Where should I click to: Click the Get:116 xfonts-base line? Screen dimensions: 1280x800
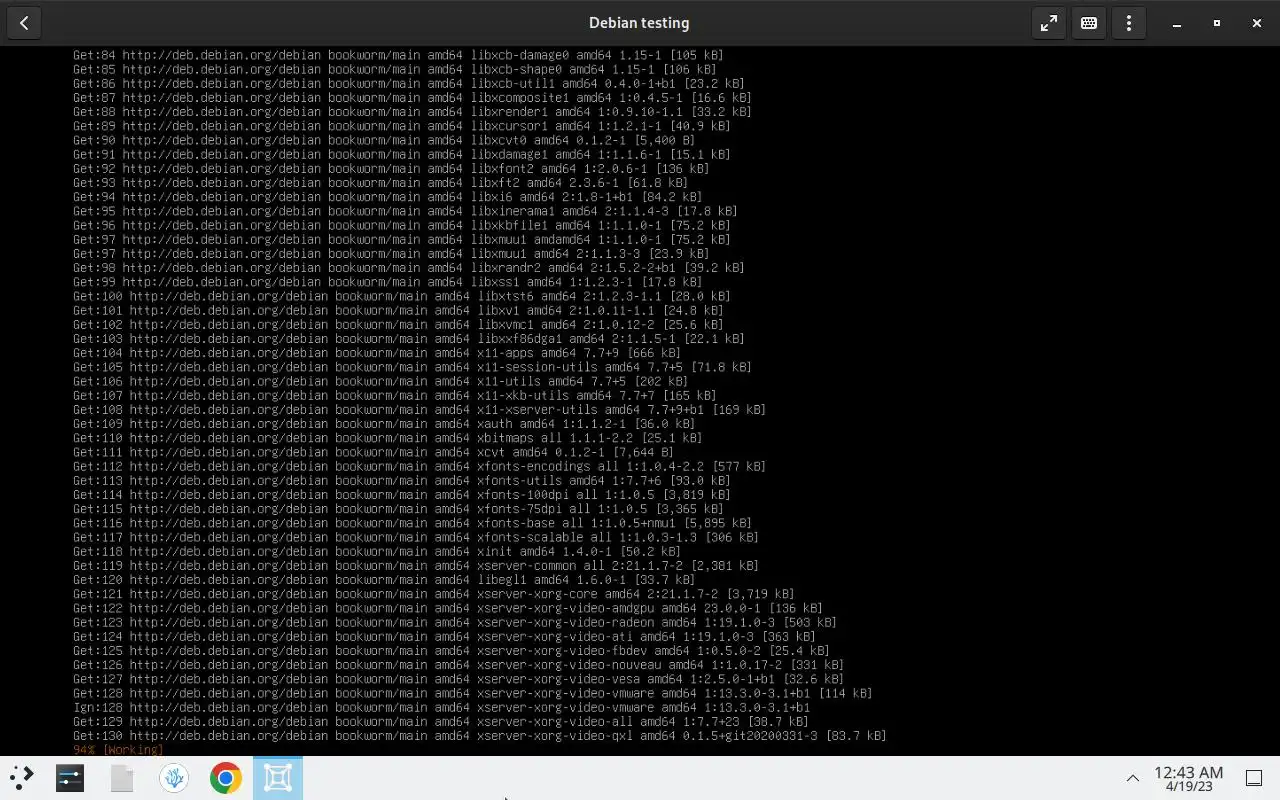[x=412, y=523]
